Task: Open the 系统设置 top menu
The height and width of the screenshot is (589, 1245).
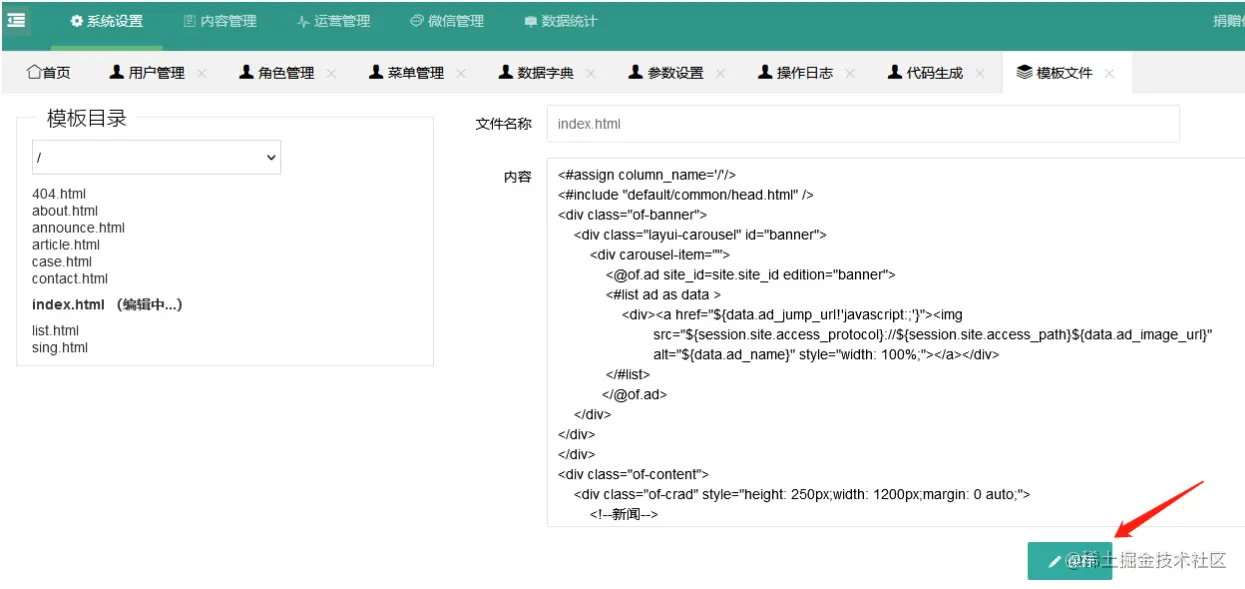Action: point(106,21)
